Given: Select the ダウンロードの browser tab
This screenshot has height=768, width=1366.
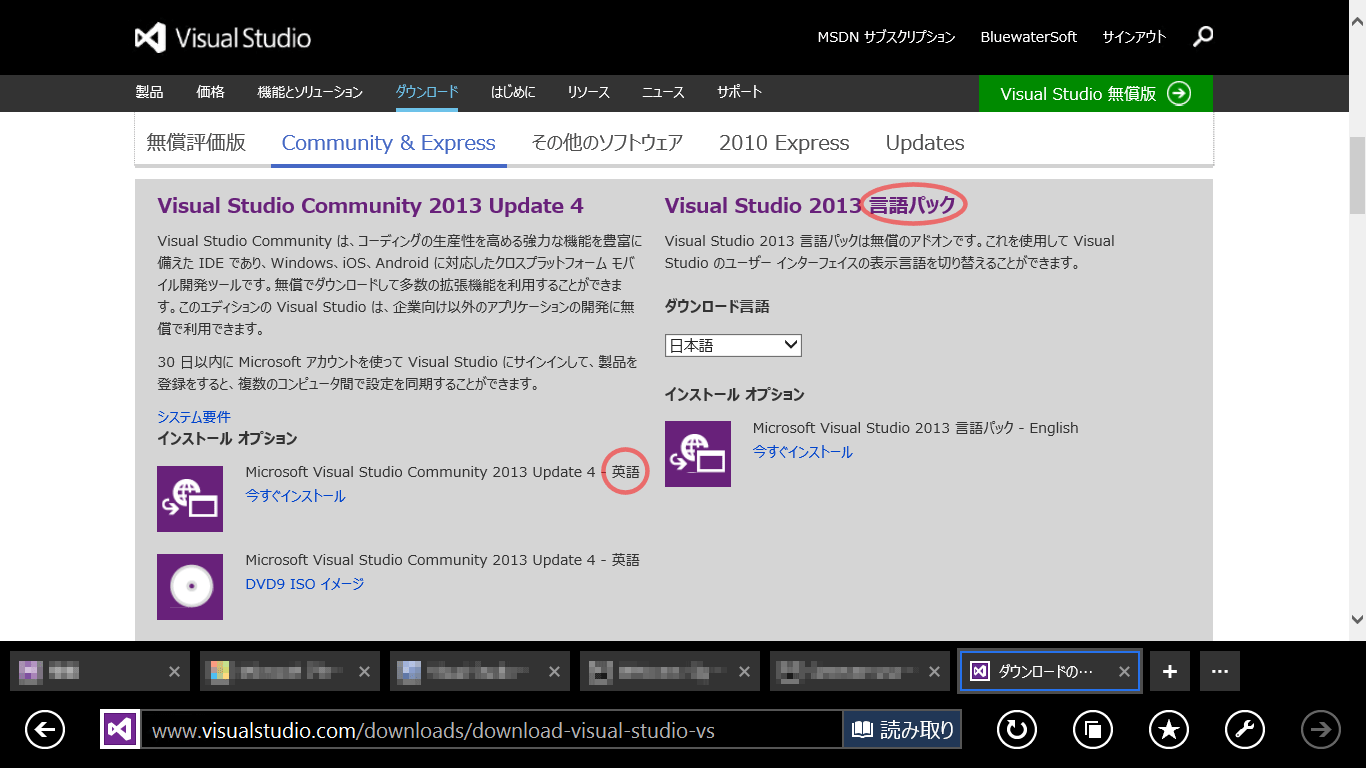Looking at the screenshot, I should [x=1050, y=671].
